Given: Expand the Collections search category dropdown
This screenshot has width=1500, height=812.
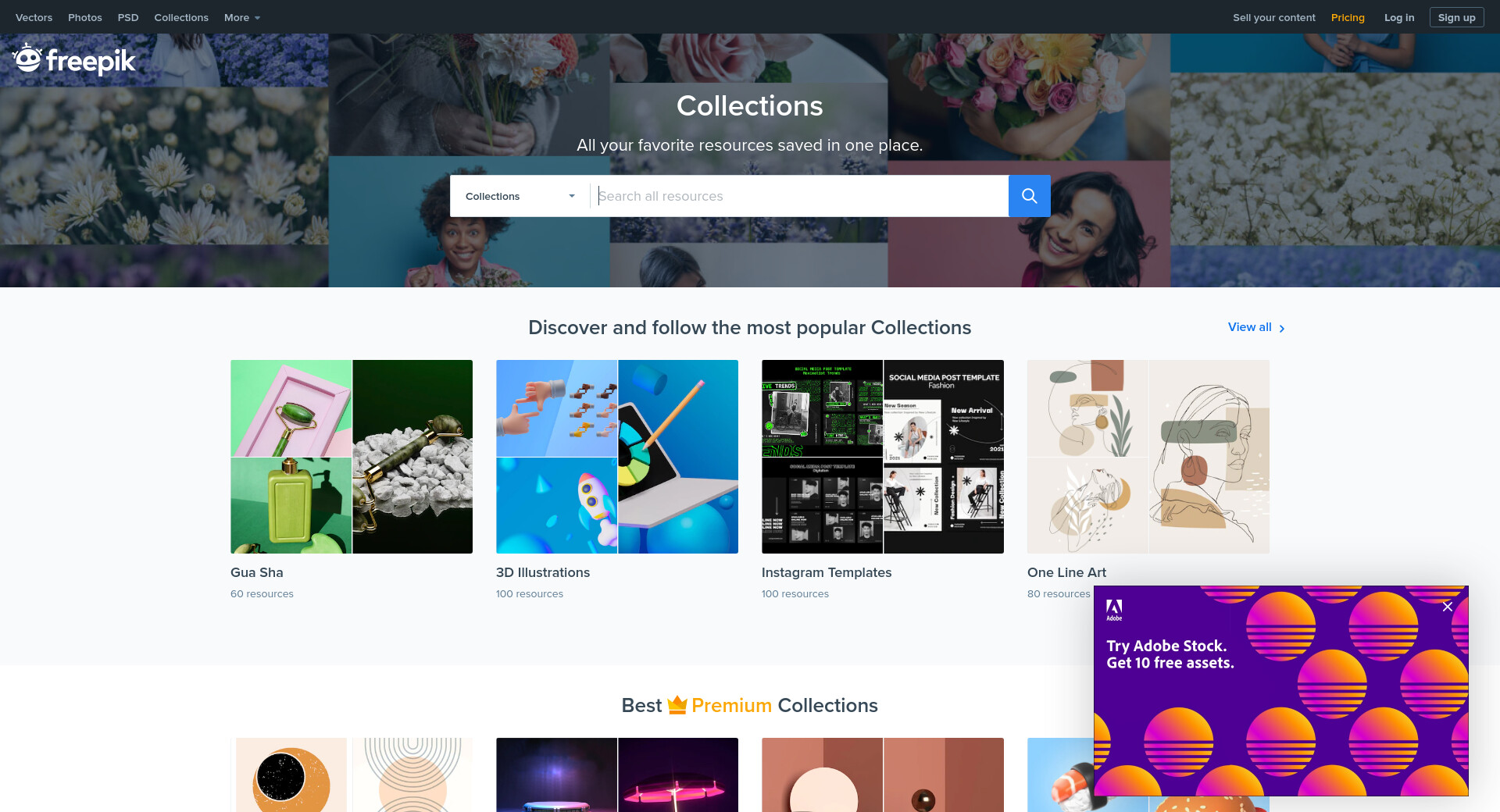Looking at the screenshot, I should (520, 196).
